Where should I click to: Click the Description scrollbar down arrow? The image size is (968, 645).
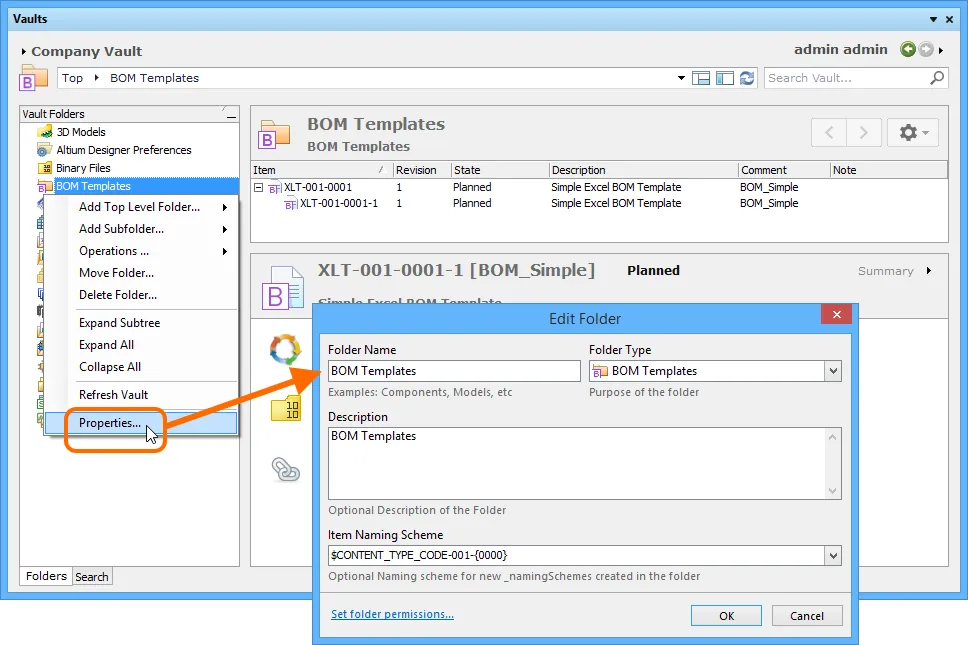pyautogui.click(x=832, y=491)
